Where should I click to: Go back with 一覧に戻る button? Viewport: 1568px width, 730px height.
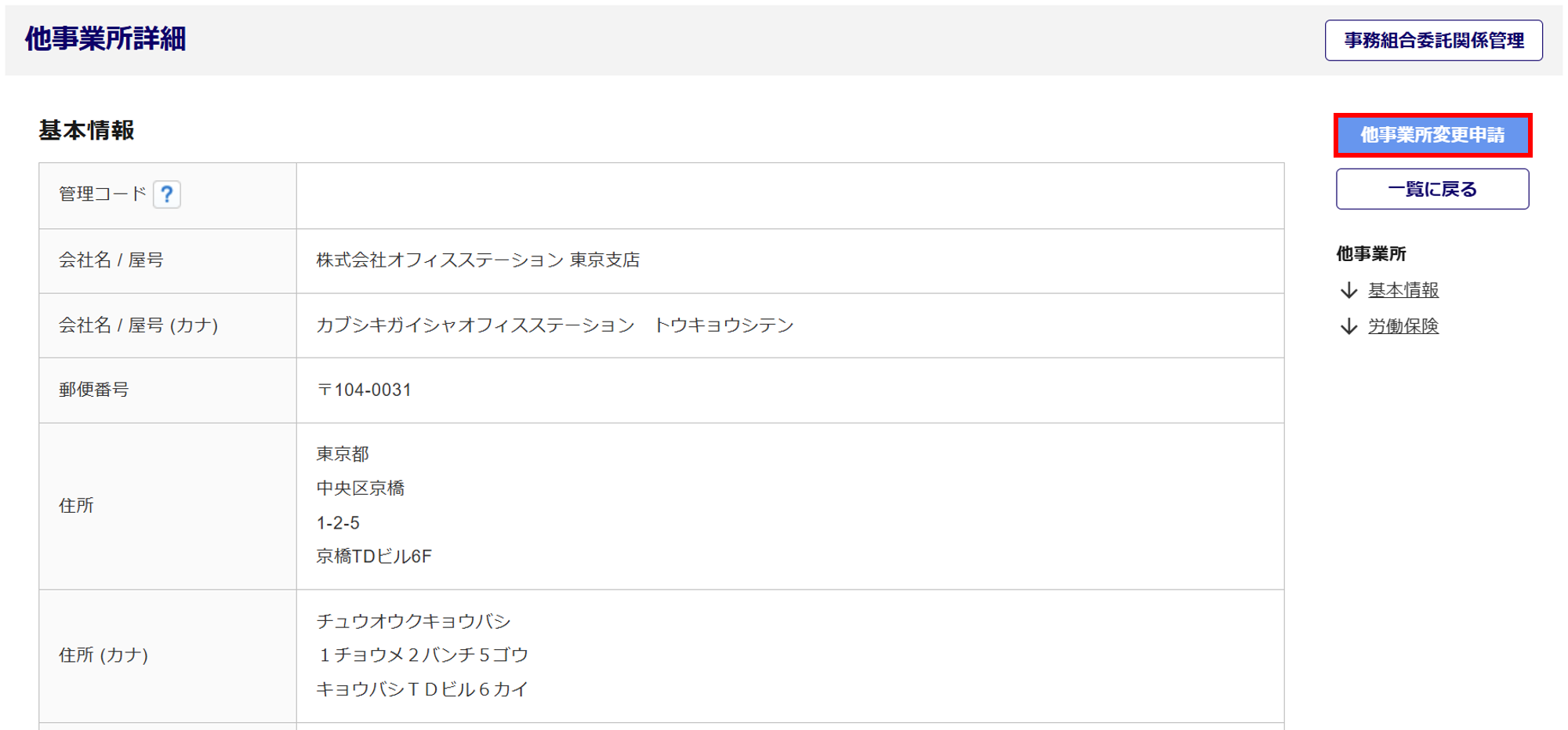(x=1432, y=189)
